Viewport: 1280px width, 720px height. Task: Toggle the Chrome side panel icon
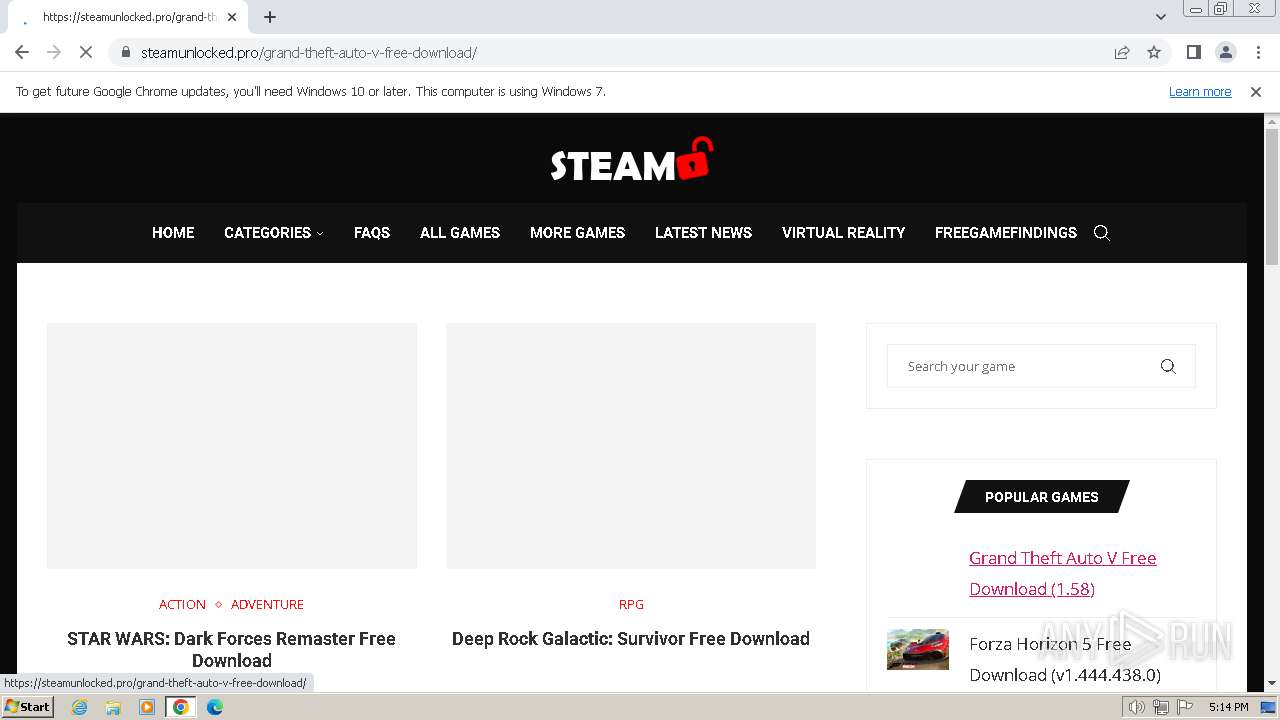coord(1193,52)
